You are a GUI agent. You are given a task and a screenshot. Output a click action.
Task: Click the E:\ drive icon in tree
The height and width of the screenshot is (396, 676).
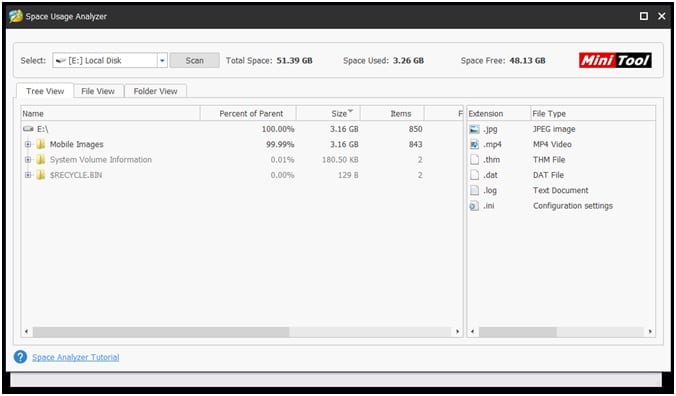pyautogui.click(x=28, y=129)
